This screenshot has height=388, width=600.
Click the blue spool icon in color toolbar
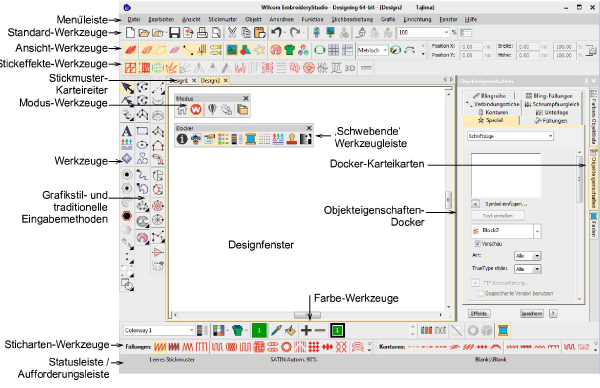point(503,330)
